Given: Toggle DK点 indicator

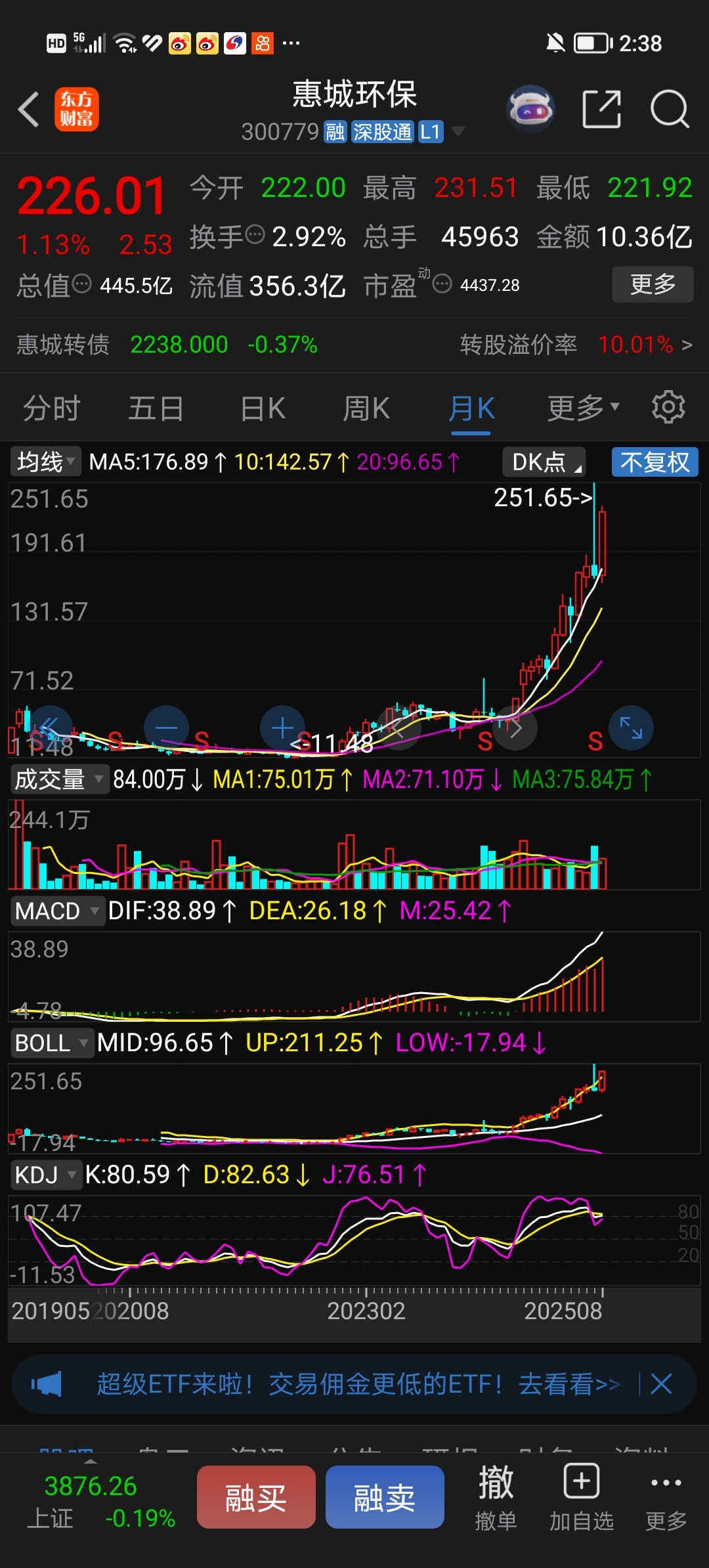Looking at the screenshot, I should point(544,462).
